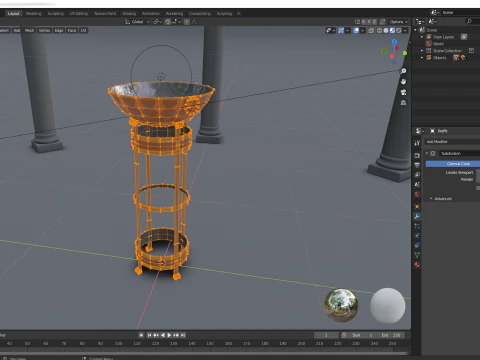The image size is (480, 360).
Task: Open the Object Constraints properties tab
Action: tap(417, 245)
